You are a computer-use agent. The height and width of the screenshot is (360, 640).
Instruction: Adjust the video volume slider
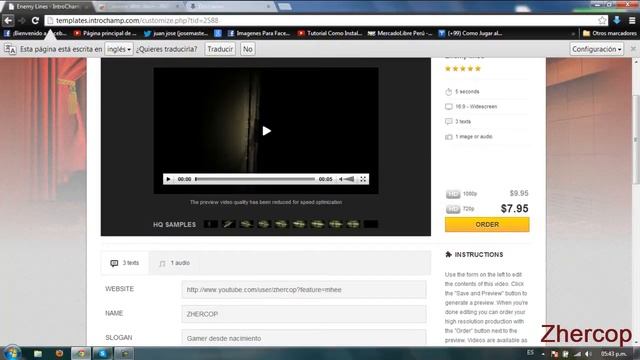click(x=349, y=179)
